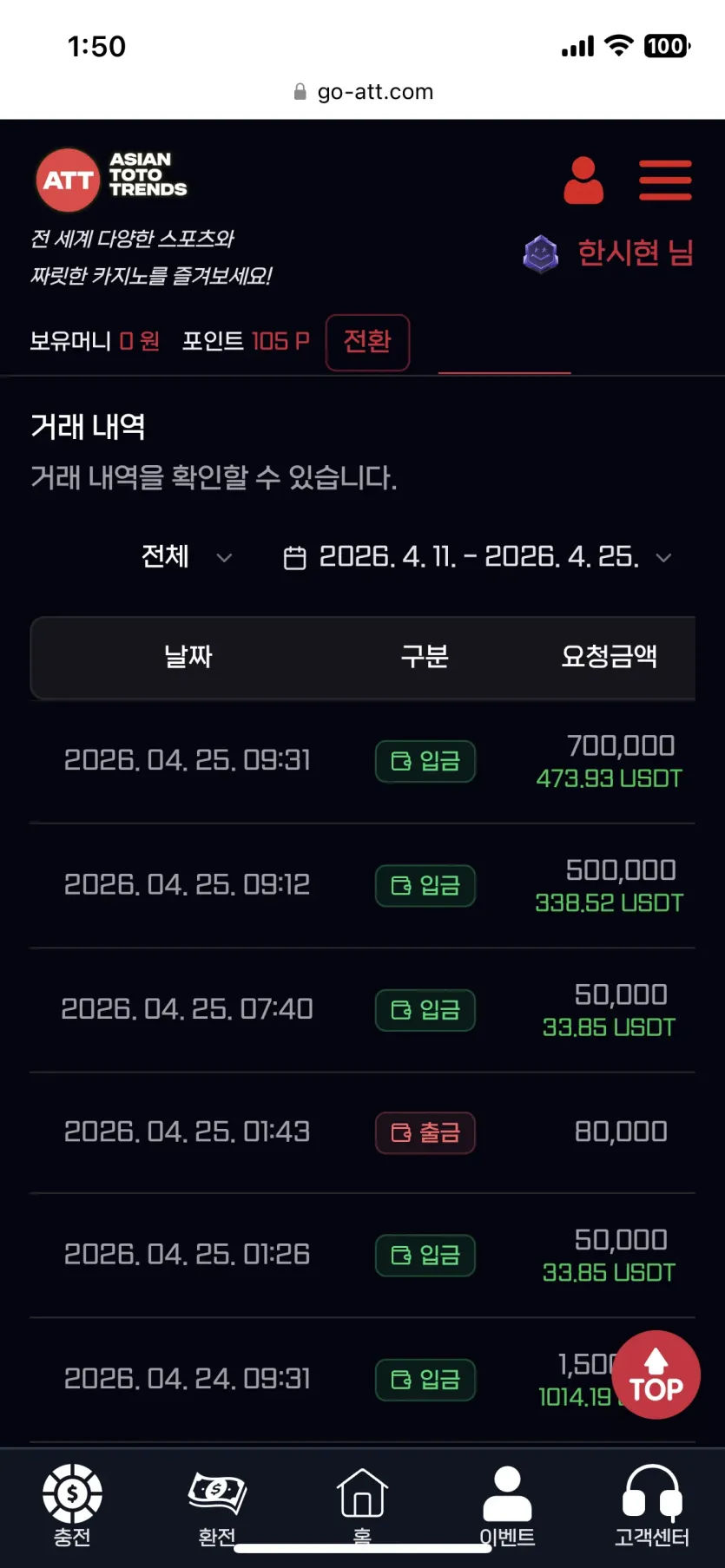Click the red TOP arrow button
725x1568 pixels.
[656, 1374]
